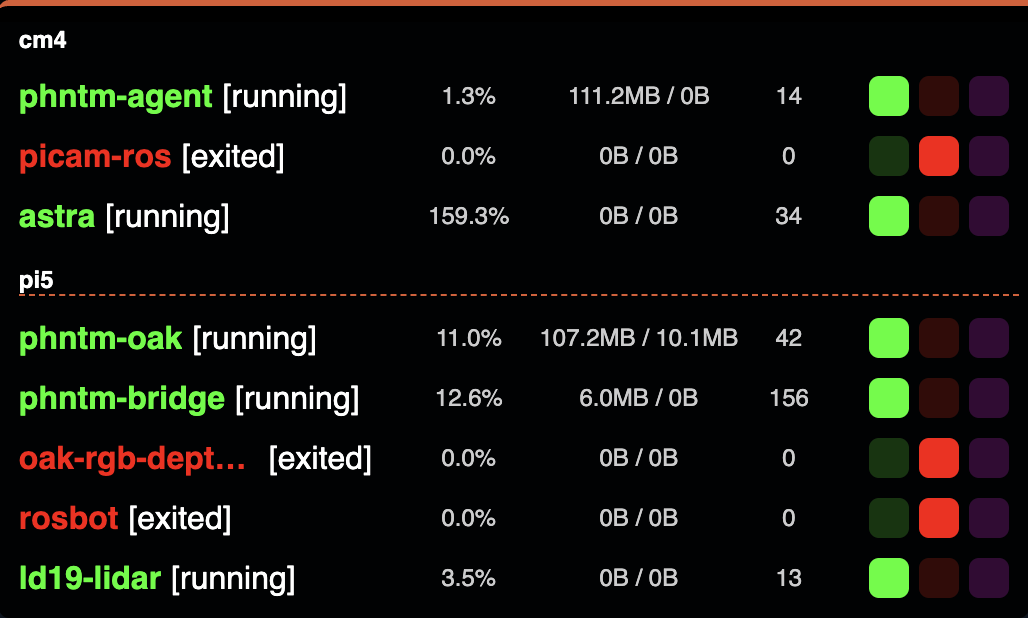Image resolution: width=1028 pixels, height=618 pixels.
Task: Click the purple button on ld19-lidar row
Action: pos(988,578)
